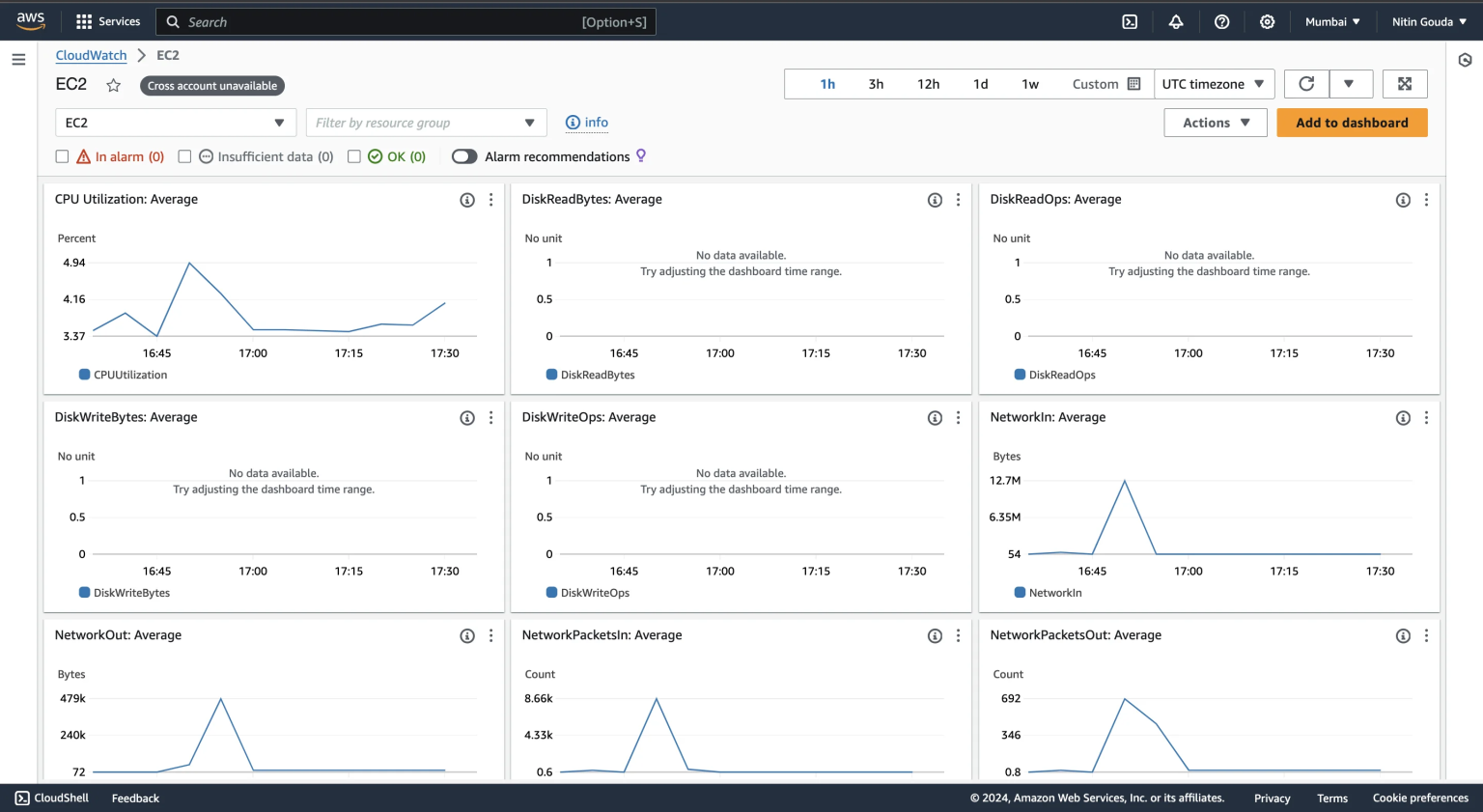Disable the Alarm recommendations toggle

(x=463, y=155)
